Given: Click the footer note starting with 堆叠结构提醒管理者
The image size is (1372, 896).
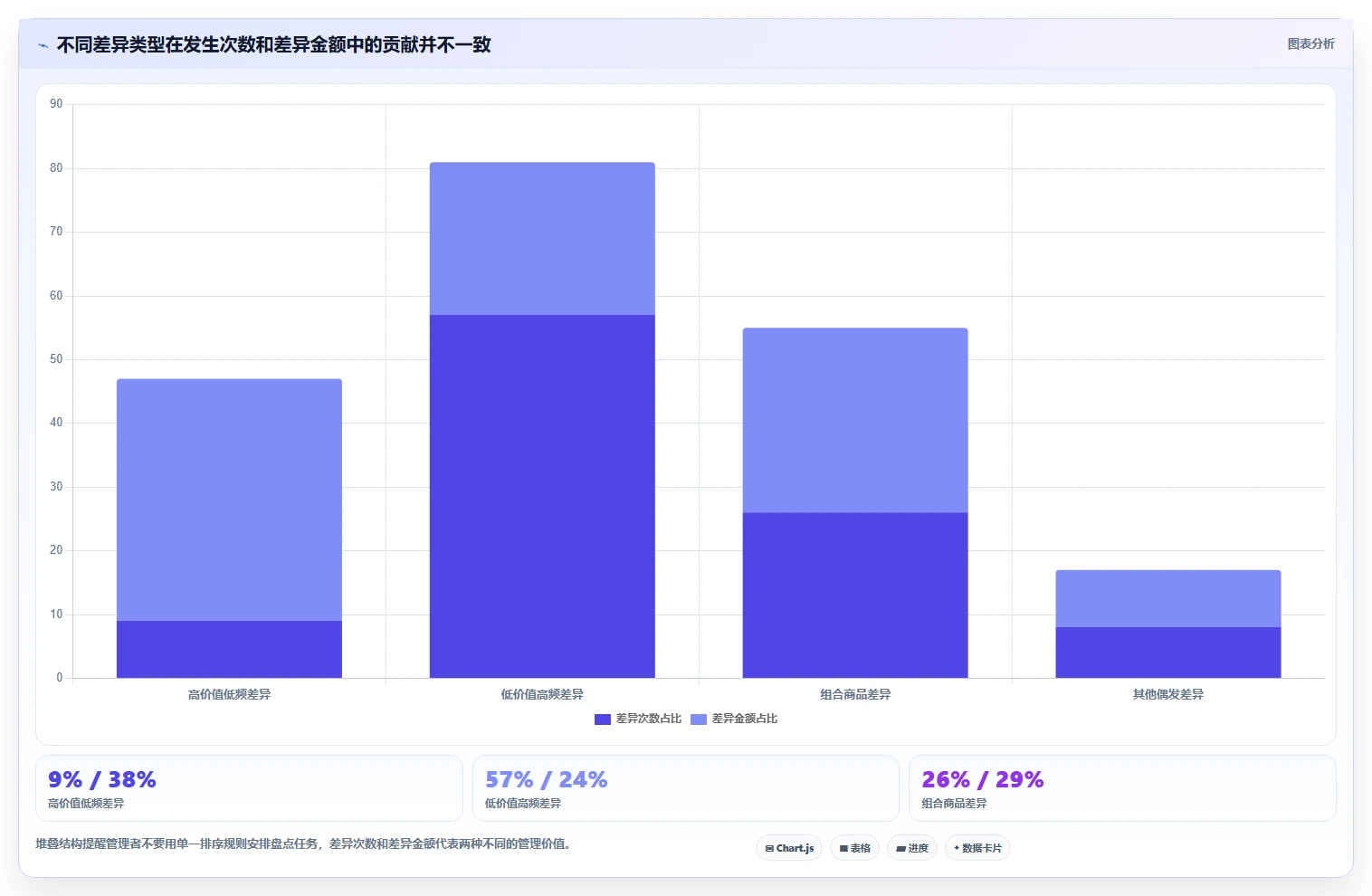Looking at the screenshot, I should tap(302, 844).
